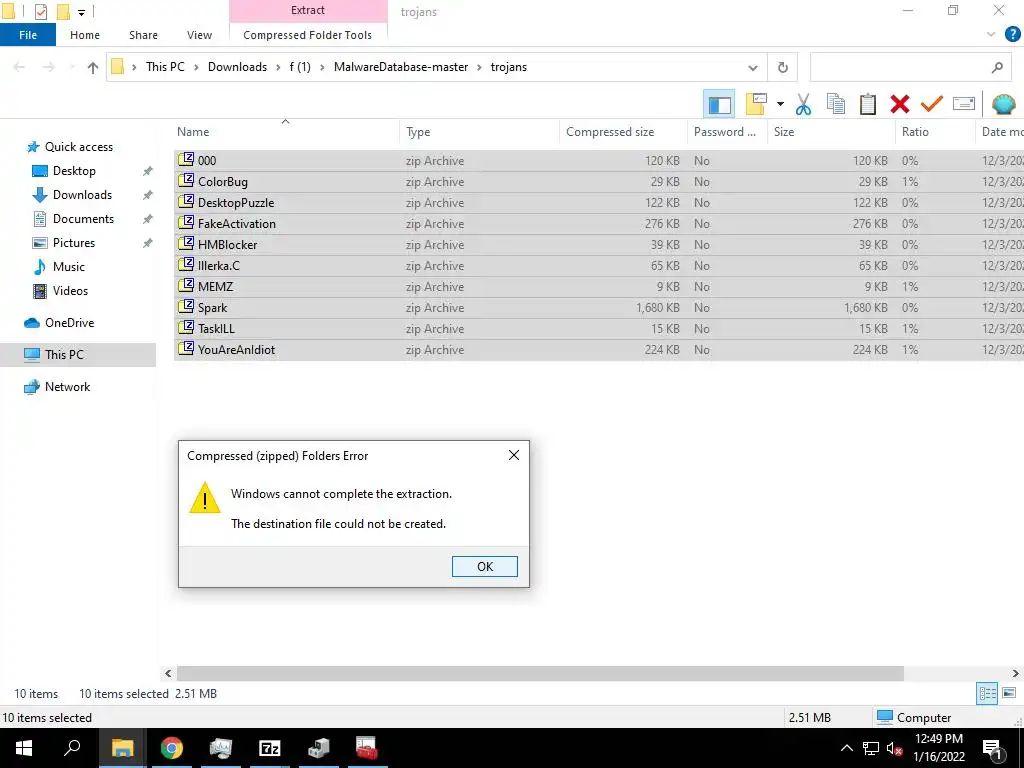Open Explorer help icon
The width and height of the screenshot is (1024, 768).
(x=1012, y=34)
